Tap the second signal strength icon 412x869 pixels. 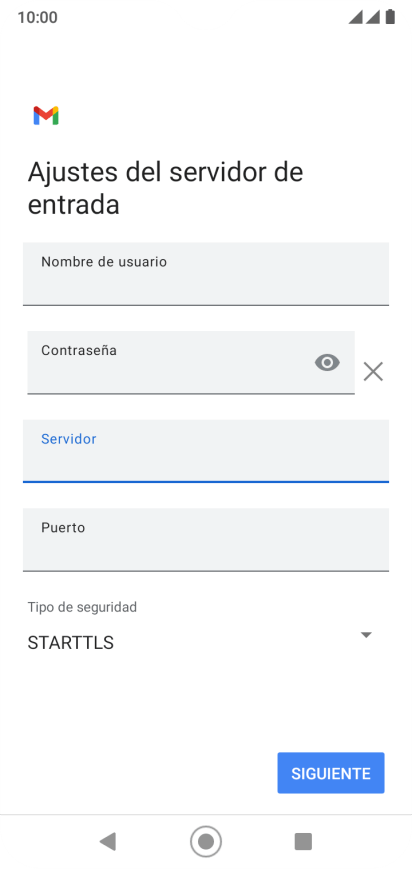pyautogui.click(x=372, y=17)
